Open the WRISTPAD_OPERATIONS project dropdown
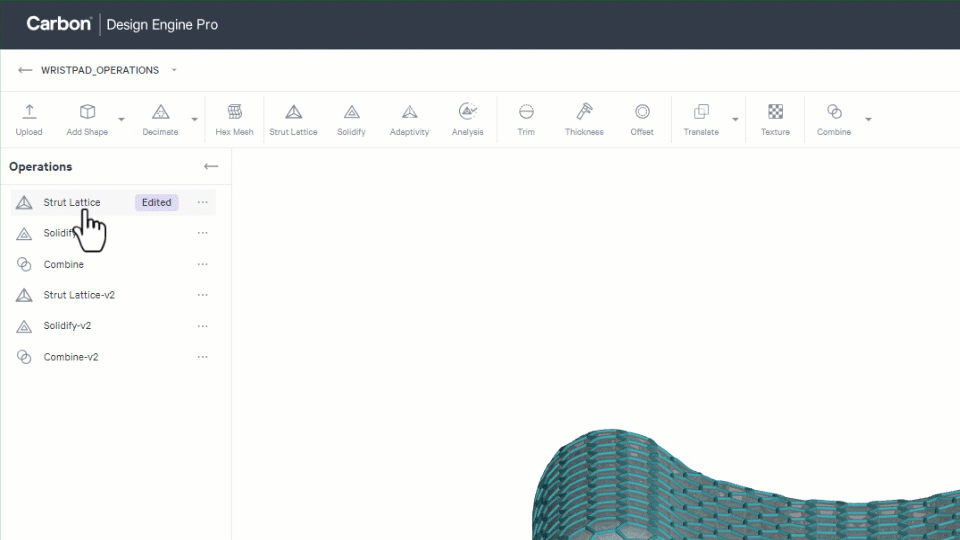 tap(174, 70)
